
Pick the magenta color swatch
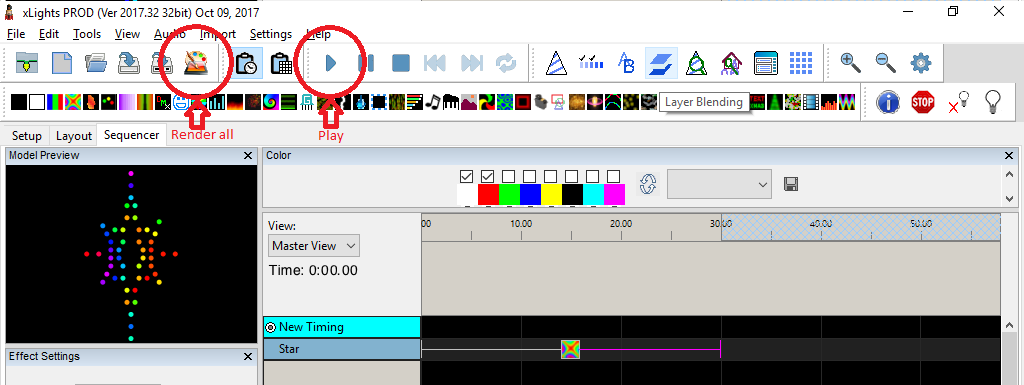coord(614,194)
